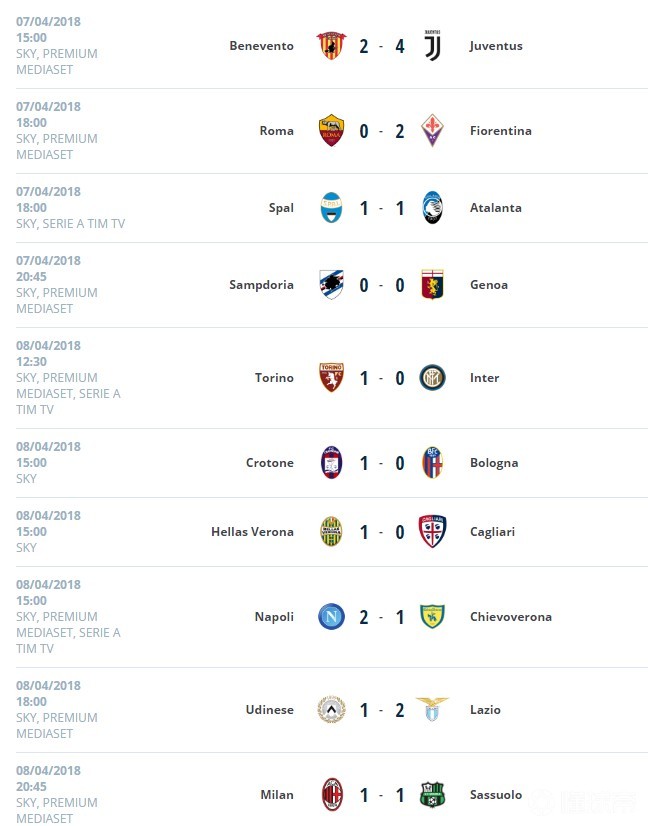Open the Cagliari team link
Image resolution: width=648 pixels, height=826 pixels.
point(492,532)
